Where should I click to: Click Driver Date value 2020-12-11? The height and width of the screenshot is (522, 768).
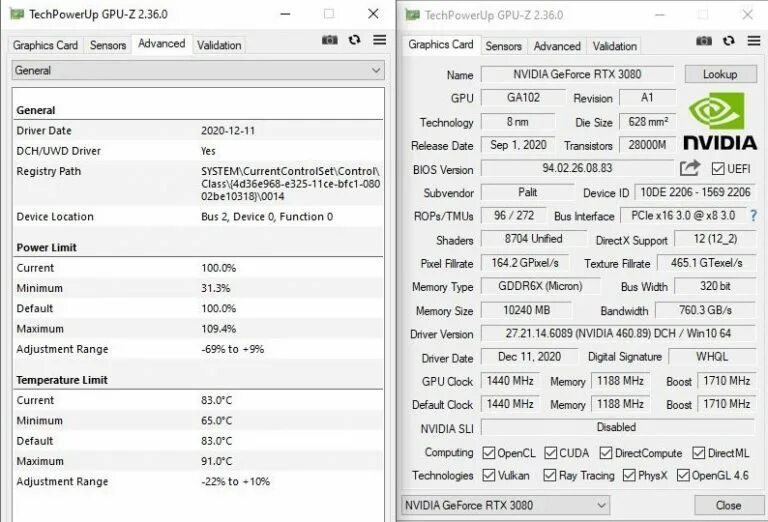coord(228,131)
